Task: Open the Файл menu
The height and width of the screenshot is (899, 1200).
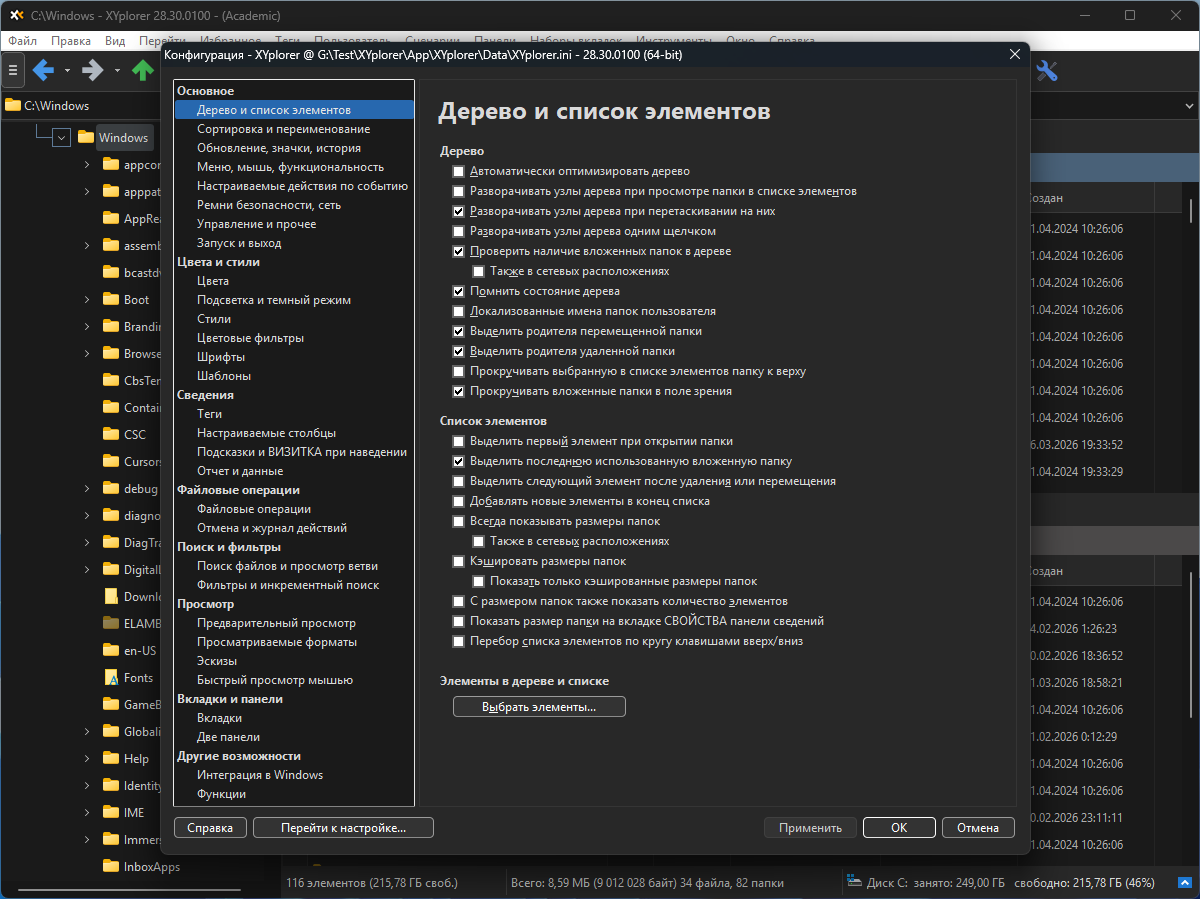Action: pos(22,41)
